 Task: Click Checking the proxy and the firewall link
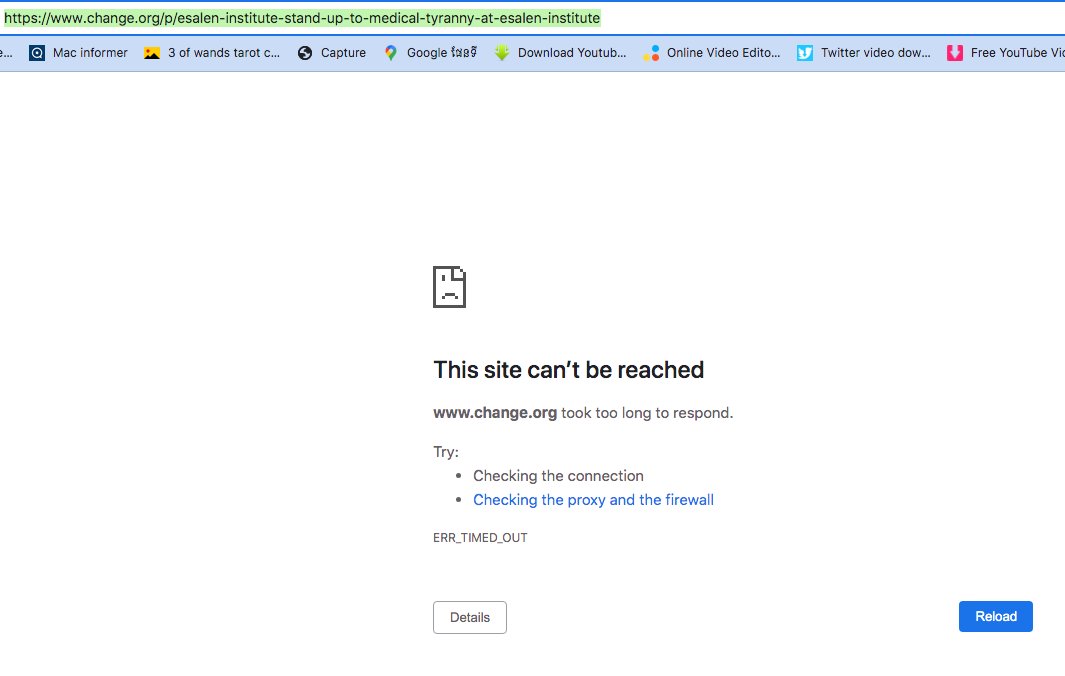(x=594, y=500)
